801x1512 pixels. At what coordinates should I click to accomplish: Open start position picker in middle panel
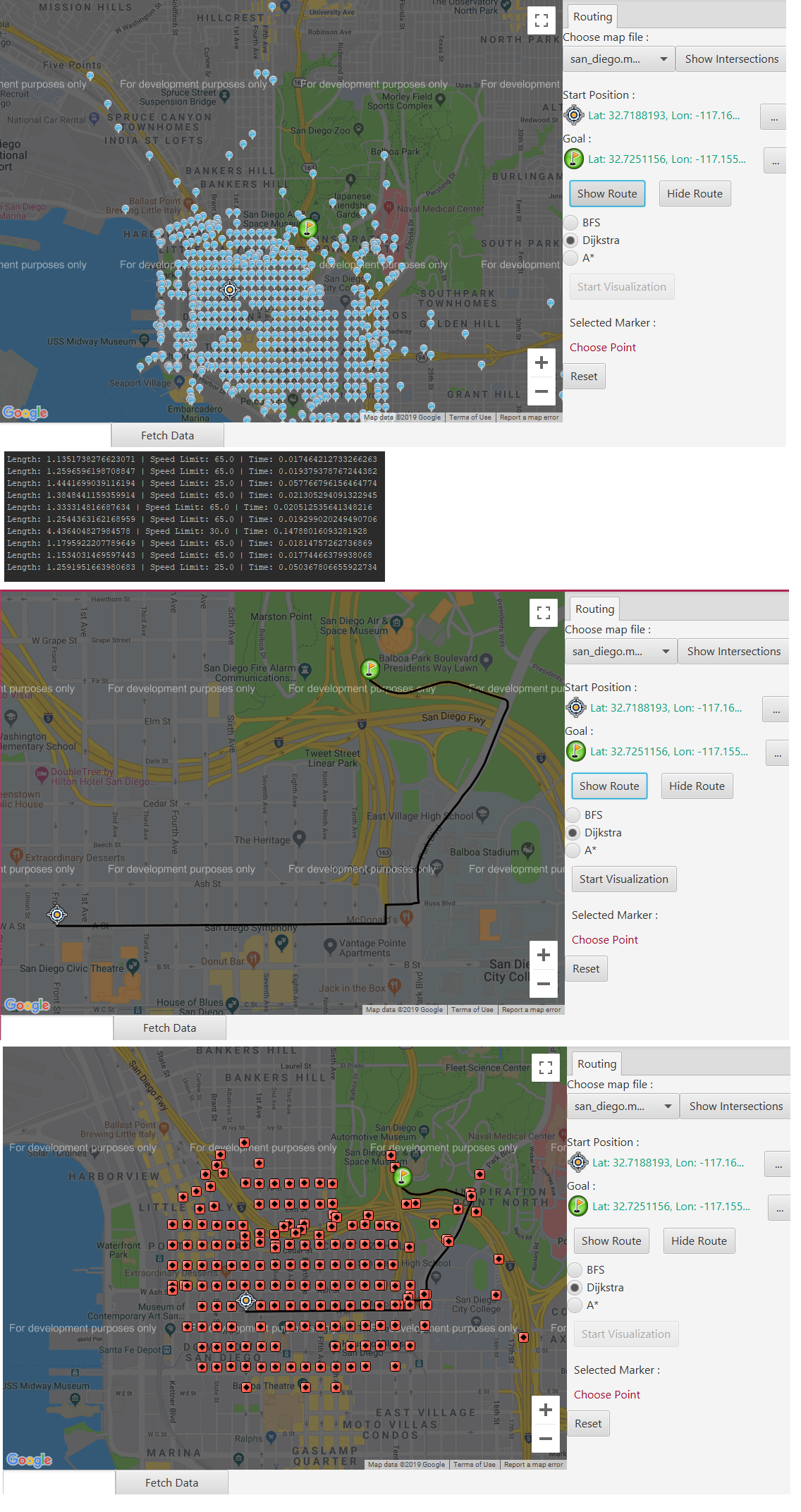776,709
